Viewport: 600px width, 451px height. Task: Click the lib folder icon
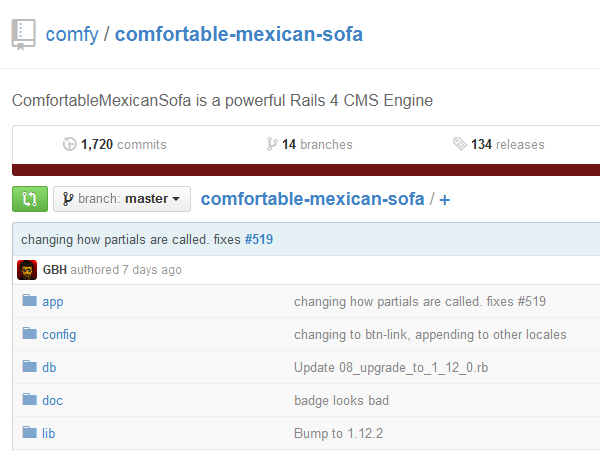pos(29,433)
